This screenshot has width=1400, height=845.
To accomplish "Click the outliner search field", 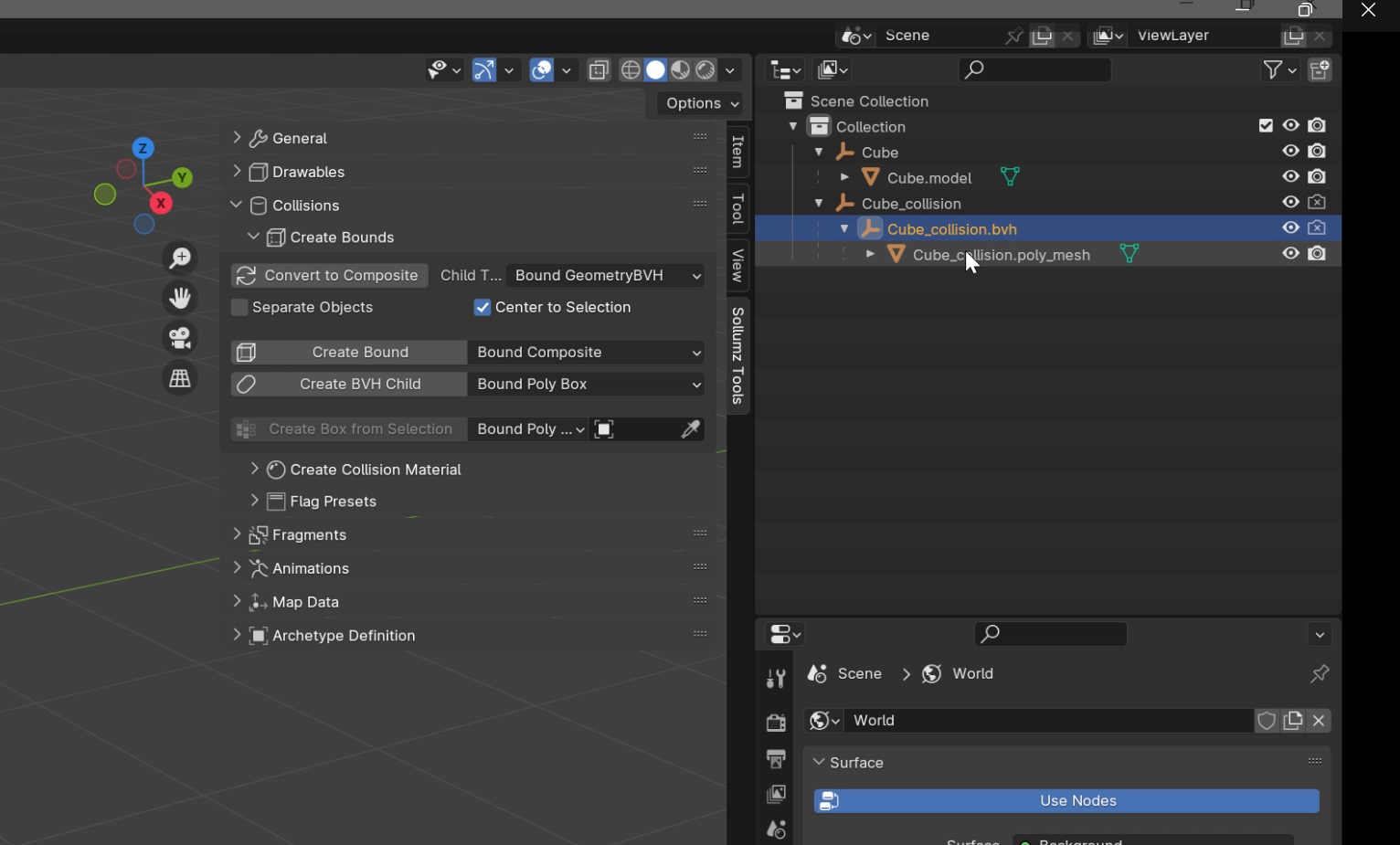I will pos(1034,69).
